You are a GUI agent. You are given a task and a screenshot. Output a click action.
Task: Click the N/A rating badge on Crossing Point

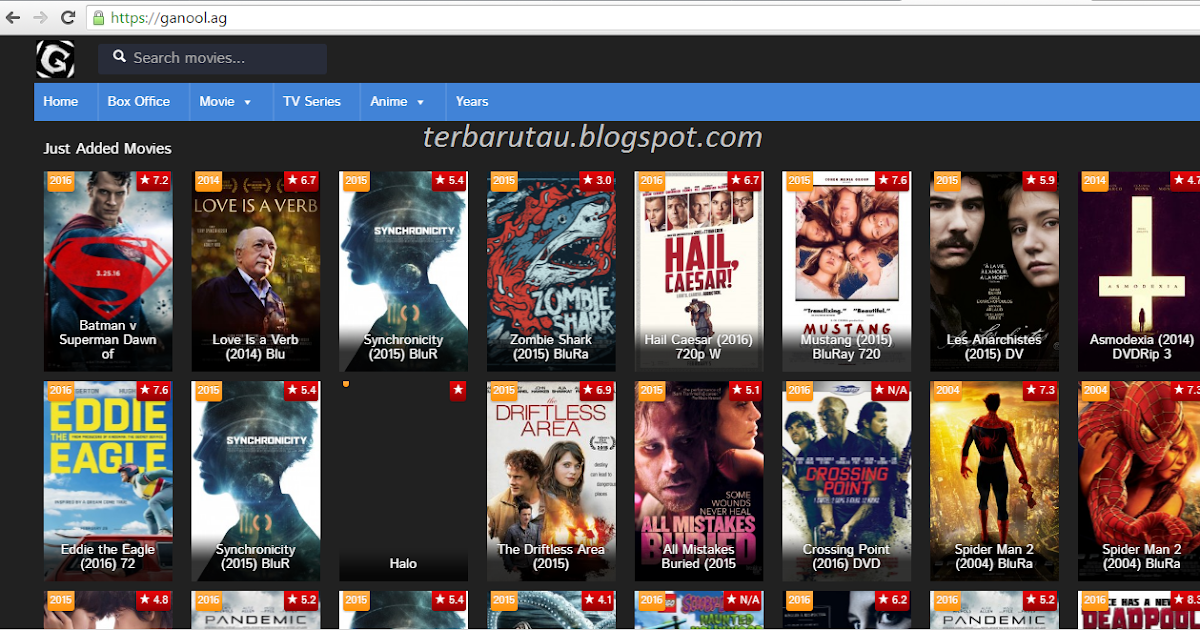pos(891,391)
